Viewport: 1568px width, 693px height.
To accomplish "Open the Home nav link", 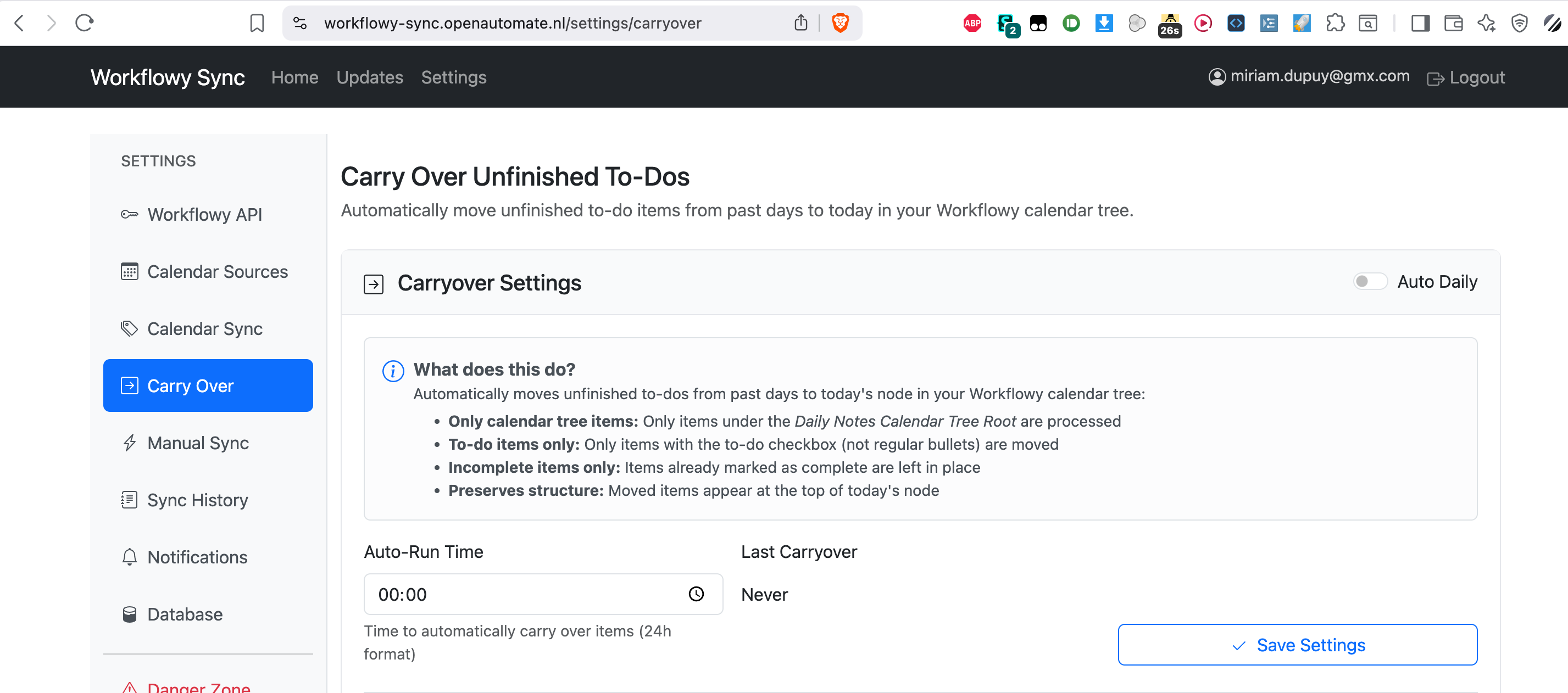I will [294, 78].
